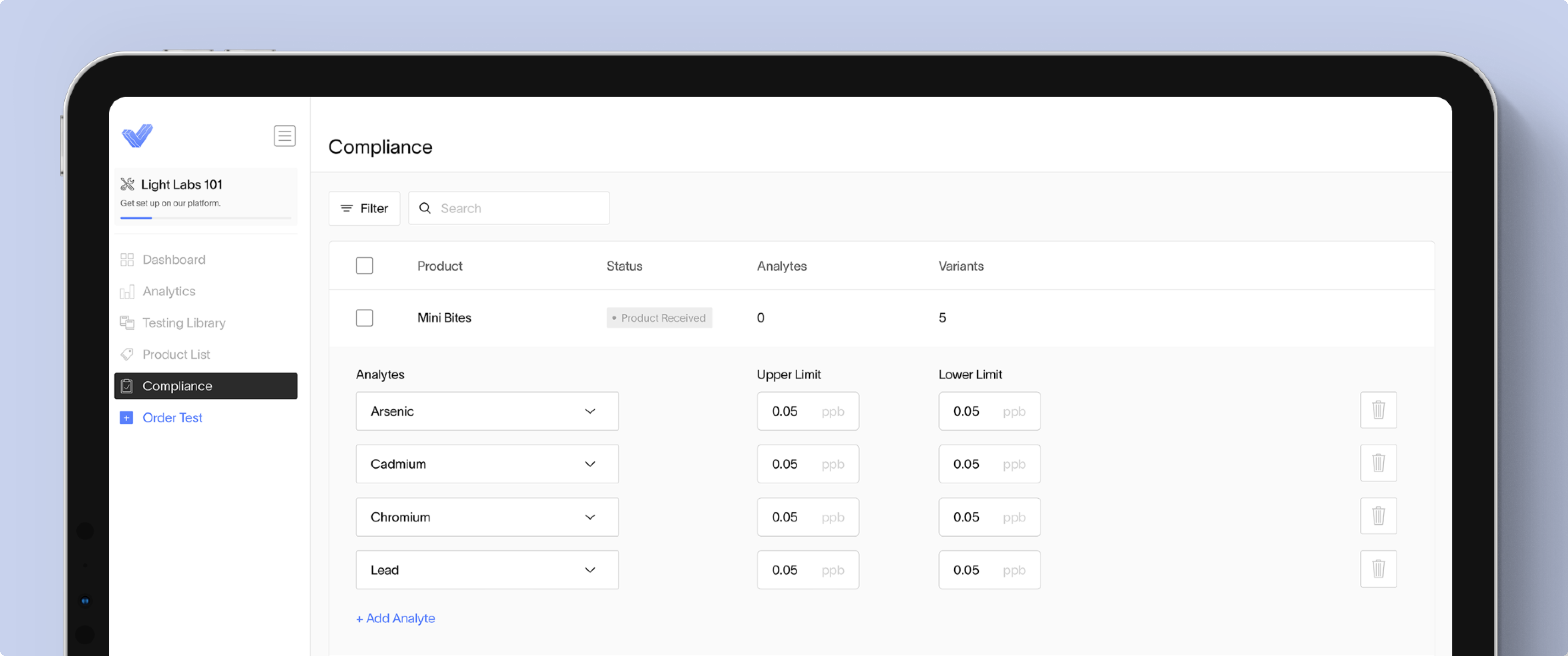Image resolution: width=1568 pixels, height=656 pixels.
Task: Edit Arsenic lower limit value
Action: click(x=989, y=411)
